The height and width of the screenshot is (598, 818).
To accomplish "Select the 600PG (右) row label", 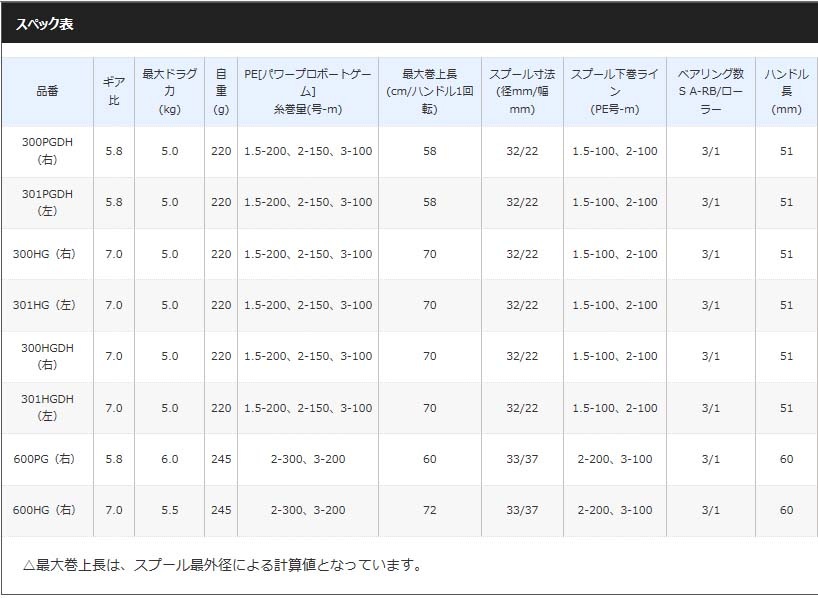I will tap(47, 459).
